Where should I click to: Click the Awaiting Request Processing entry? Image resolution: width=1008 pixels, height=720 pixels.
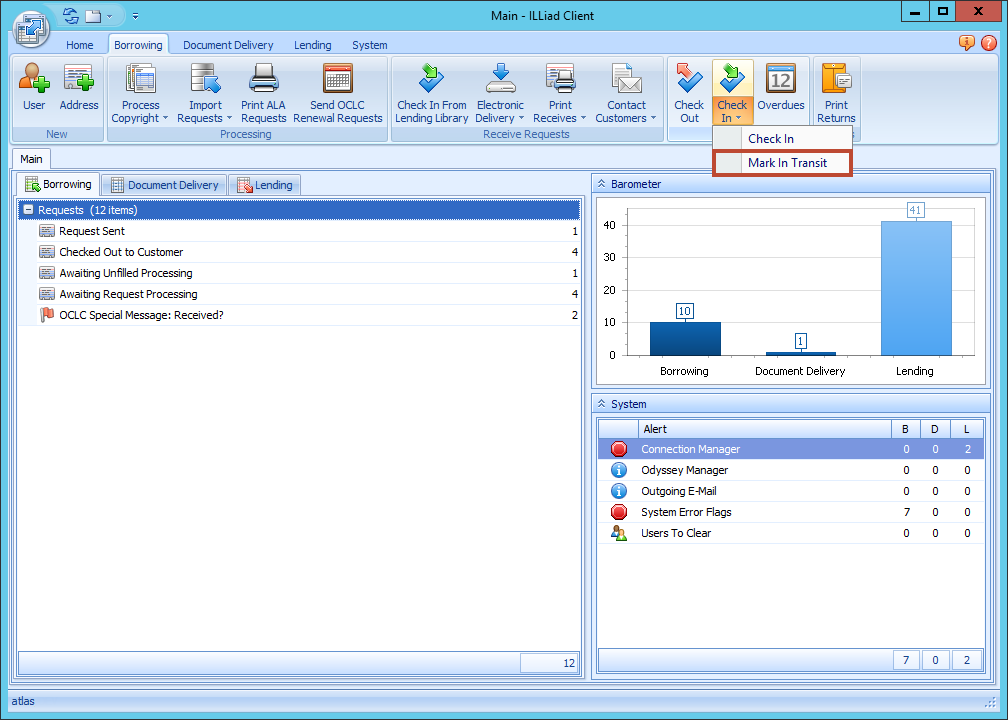[x=130, y=294]
